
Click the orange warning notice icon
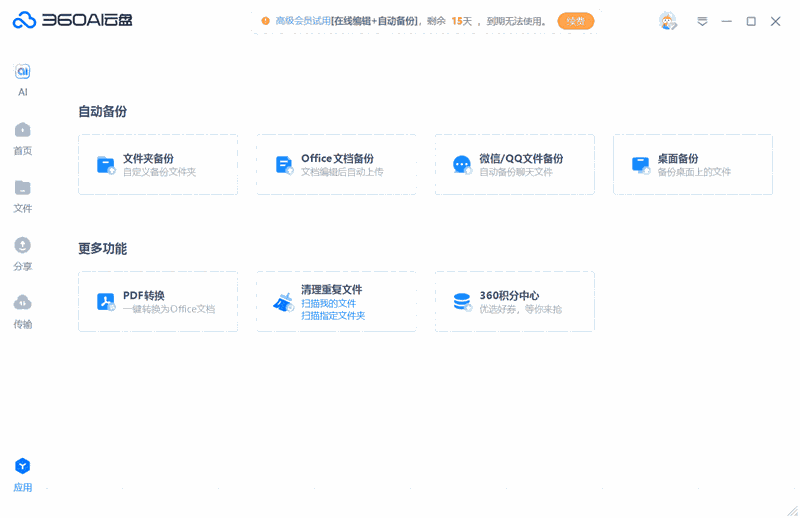point(265,21)
